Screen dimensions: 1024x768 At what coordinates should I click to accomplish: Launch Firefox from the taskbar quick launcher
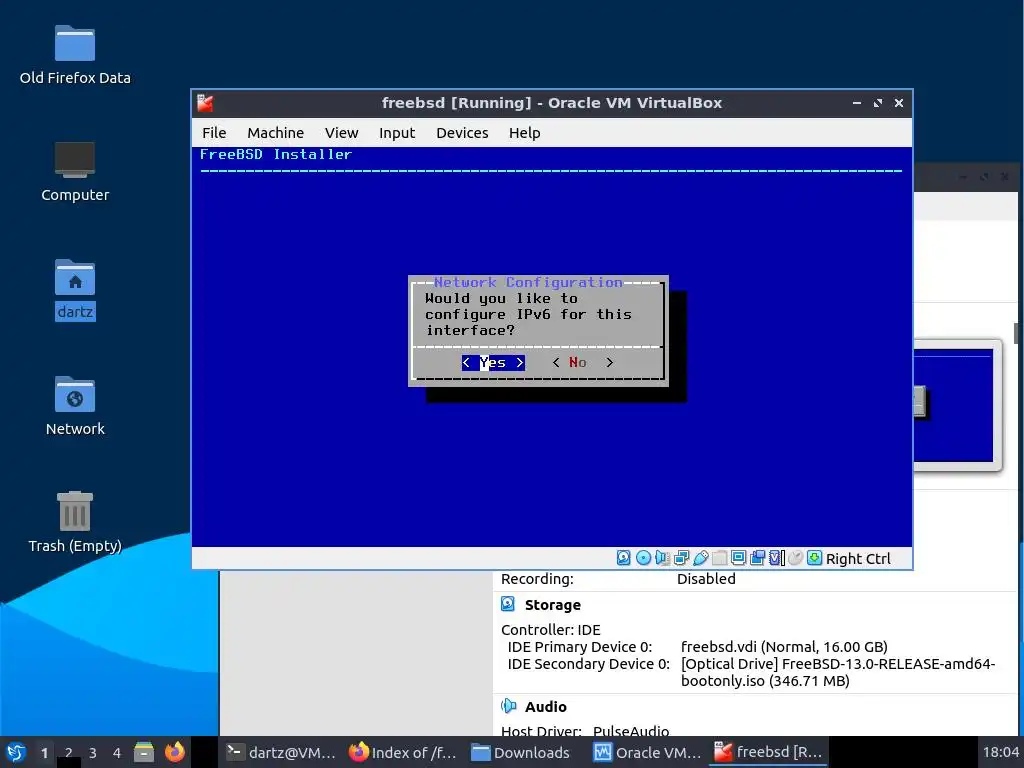174,752
